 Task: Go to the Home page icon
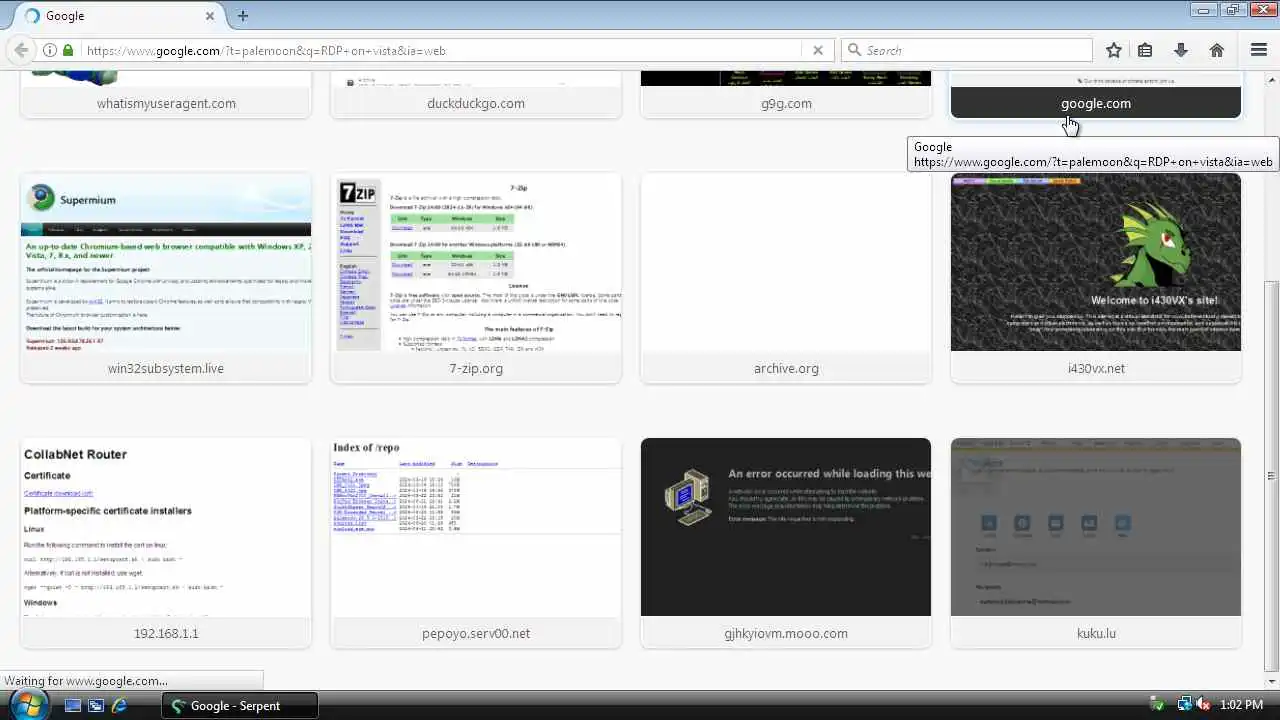(x=1217, y=50)
